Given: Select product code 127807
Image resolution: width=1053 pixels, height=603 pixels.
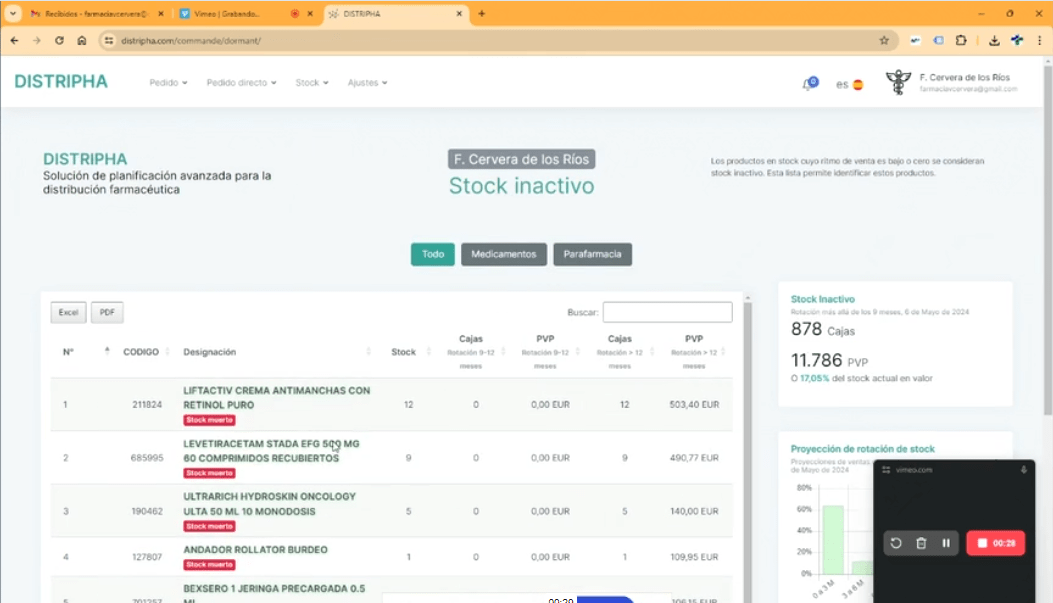Looking at the screenshot, I should pos(147,557).
